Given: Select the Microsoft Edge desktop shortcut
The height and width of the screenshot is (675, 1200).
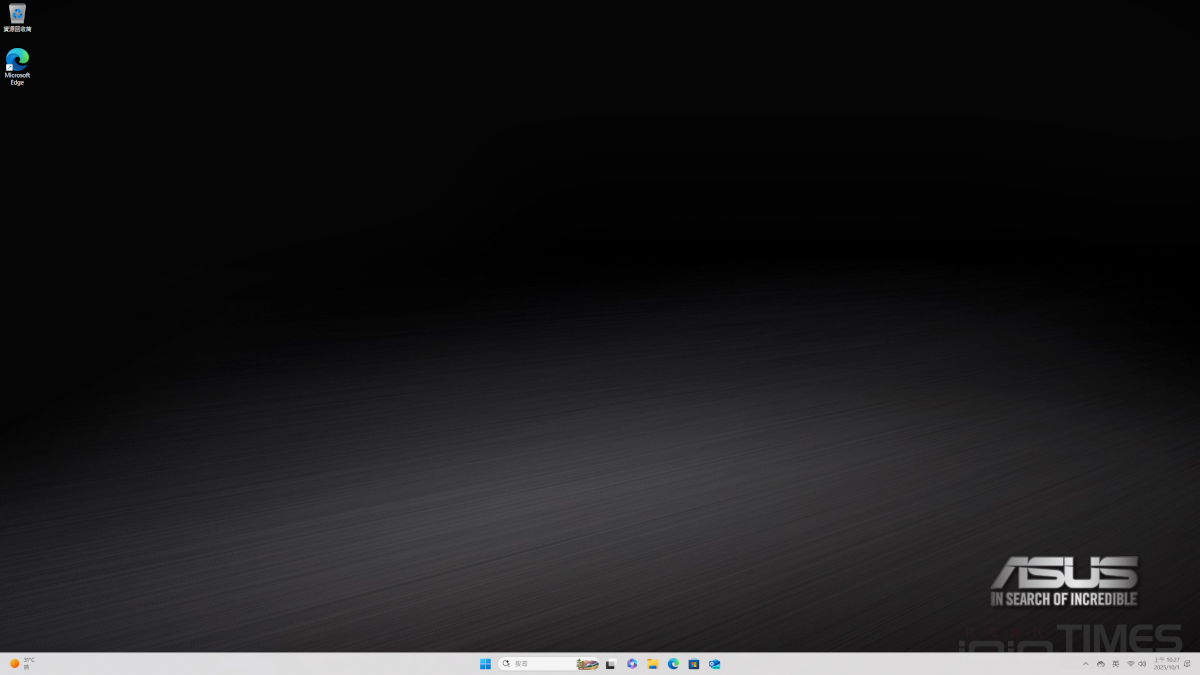Looking at the screenshot, I should (17, 62).
